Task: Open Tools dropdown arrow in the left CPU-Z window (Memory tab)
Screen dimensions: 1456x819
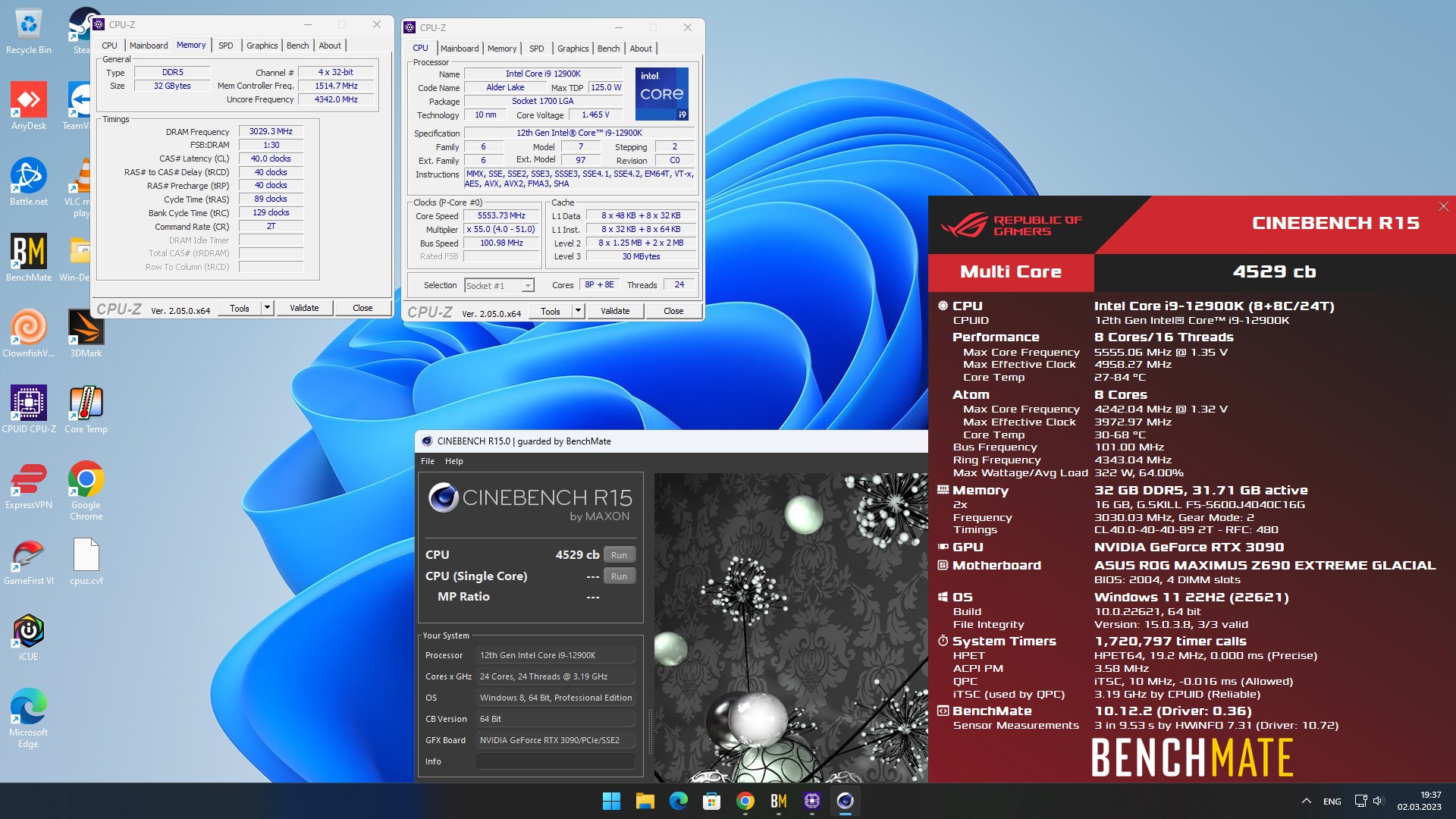Action: tap(267, 308)
